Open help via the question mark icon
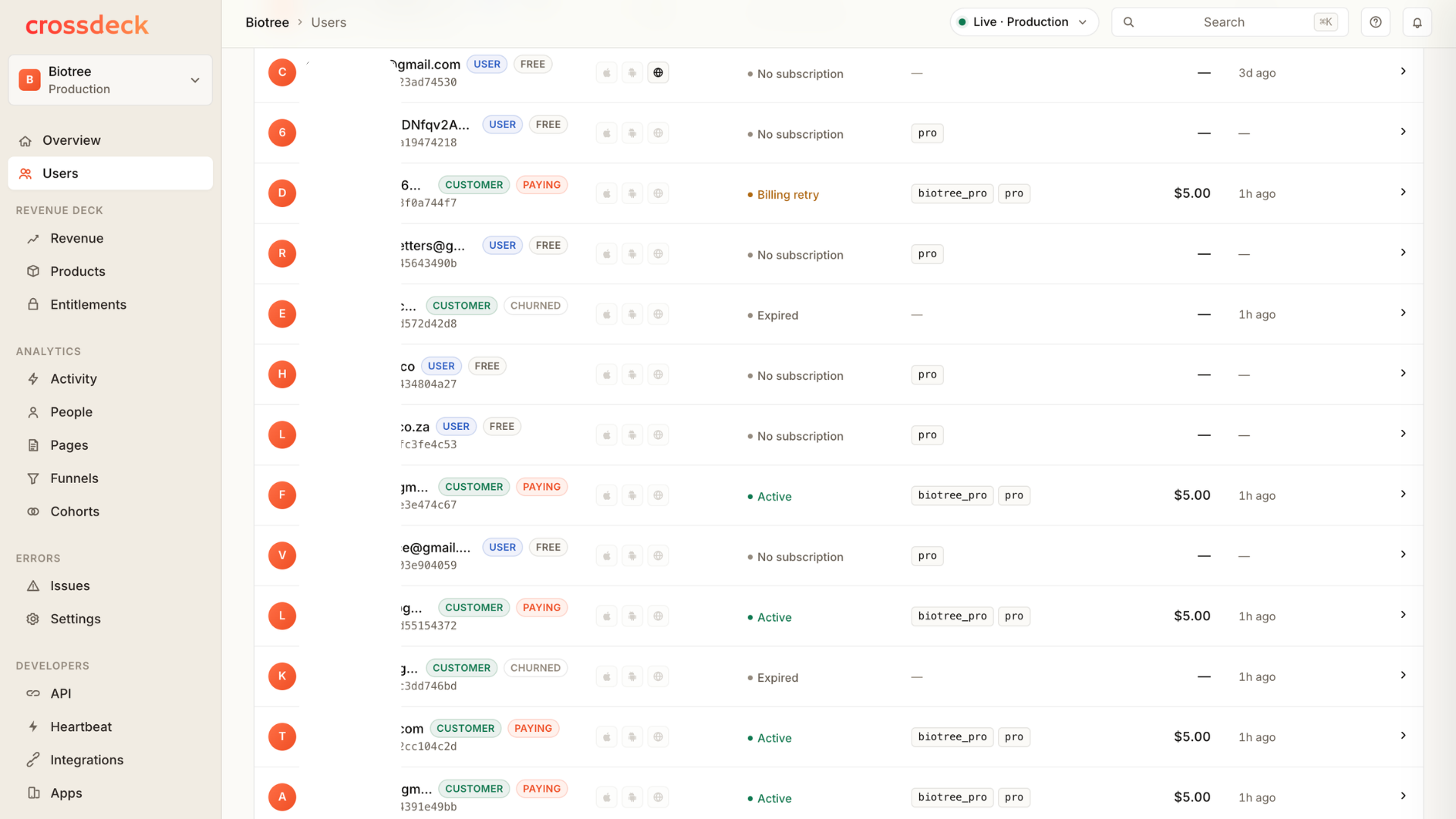 [1376, 22]
